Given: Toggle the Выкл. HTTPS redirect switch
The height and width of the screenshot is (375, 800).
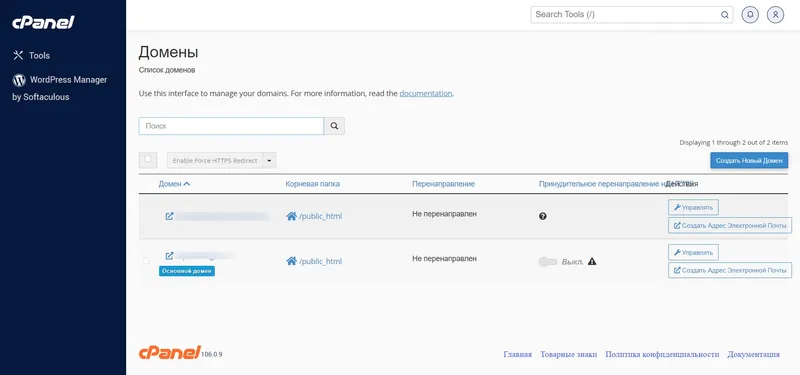Looking at the screenshot, I should (548, 262).
